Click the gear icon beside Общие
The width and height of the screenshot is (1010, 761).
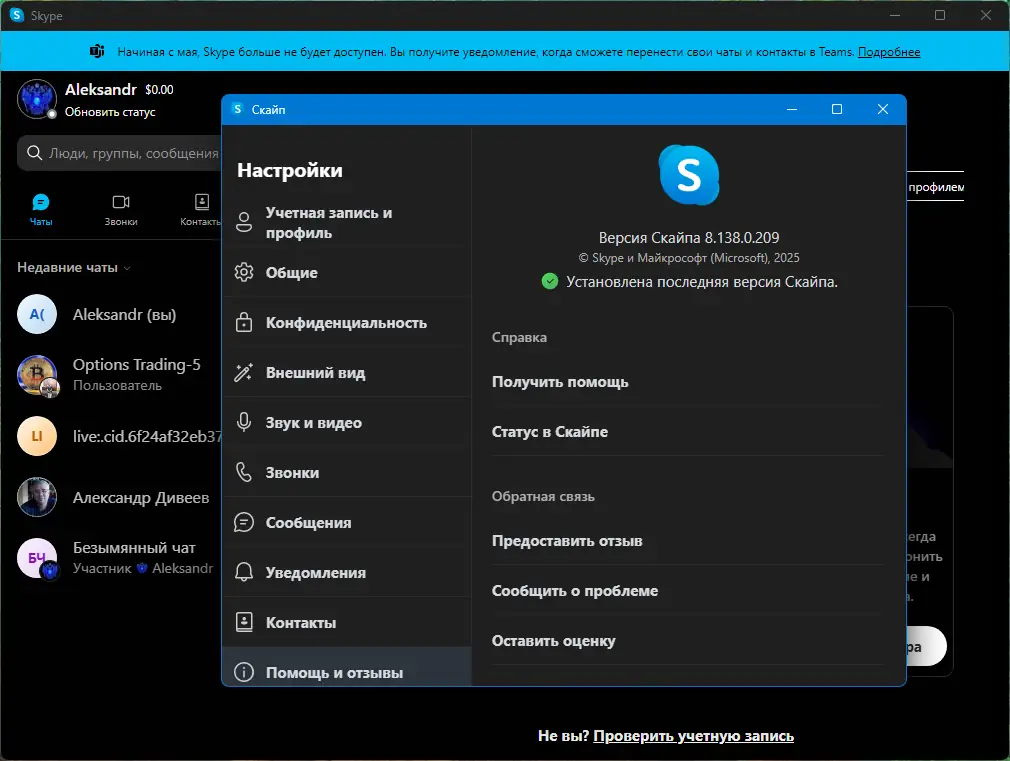244,273
